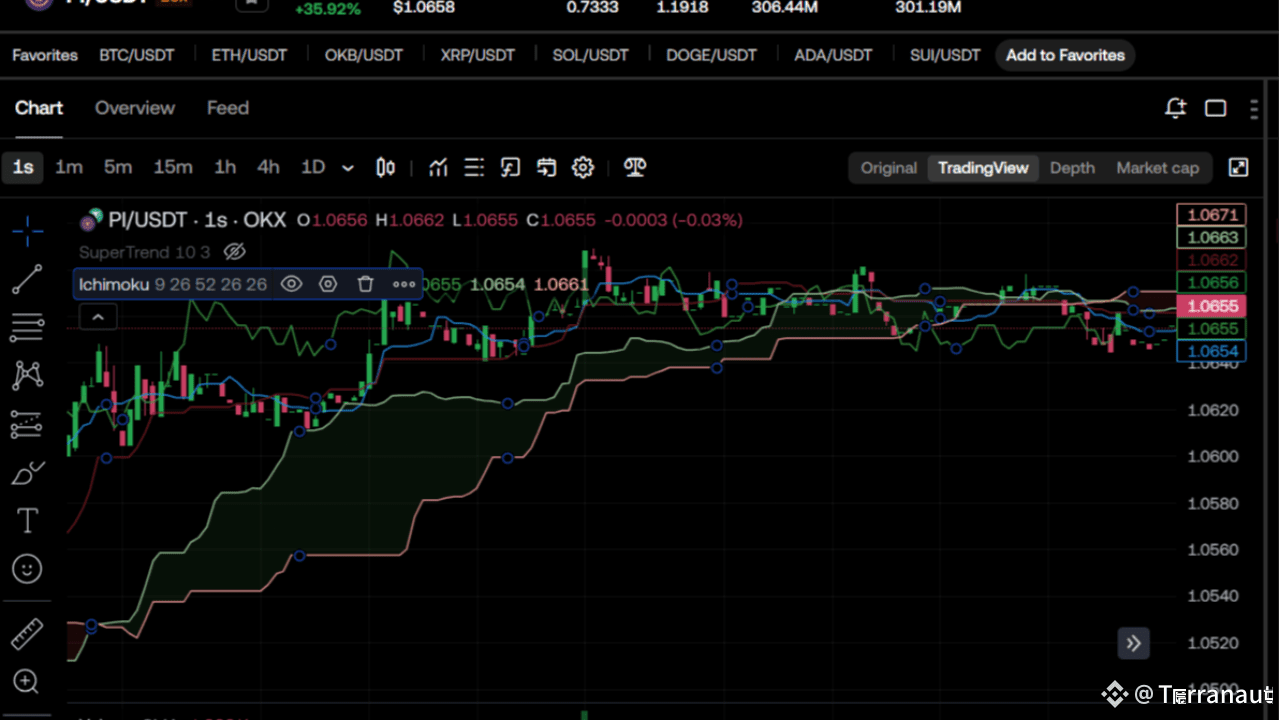Jump to latest bar with arrow button
This screenshot has height=720, width=1280.
1133,643
